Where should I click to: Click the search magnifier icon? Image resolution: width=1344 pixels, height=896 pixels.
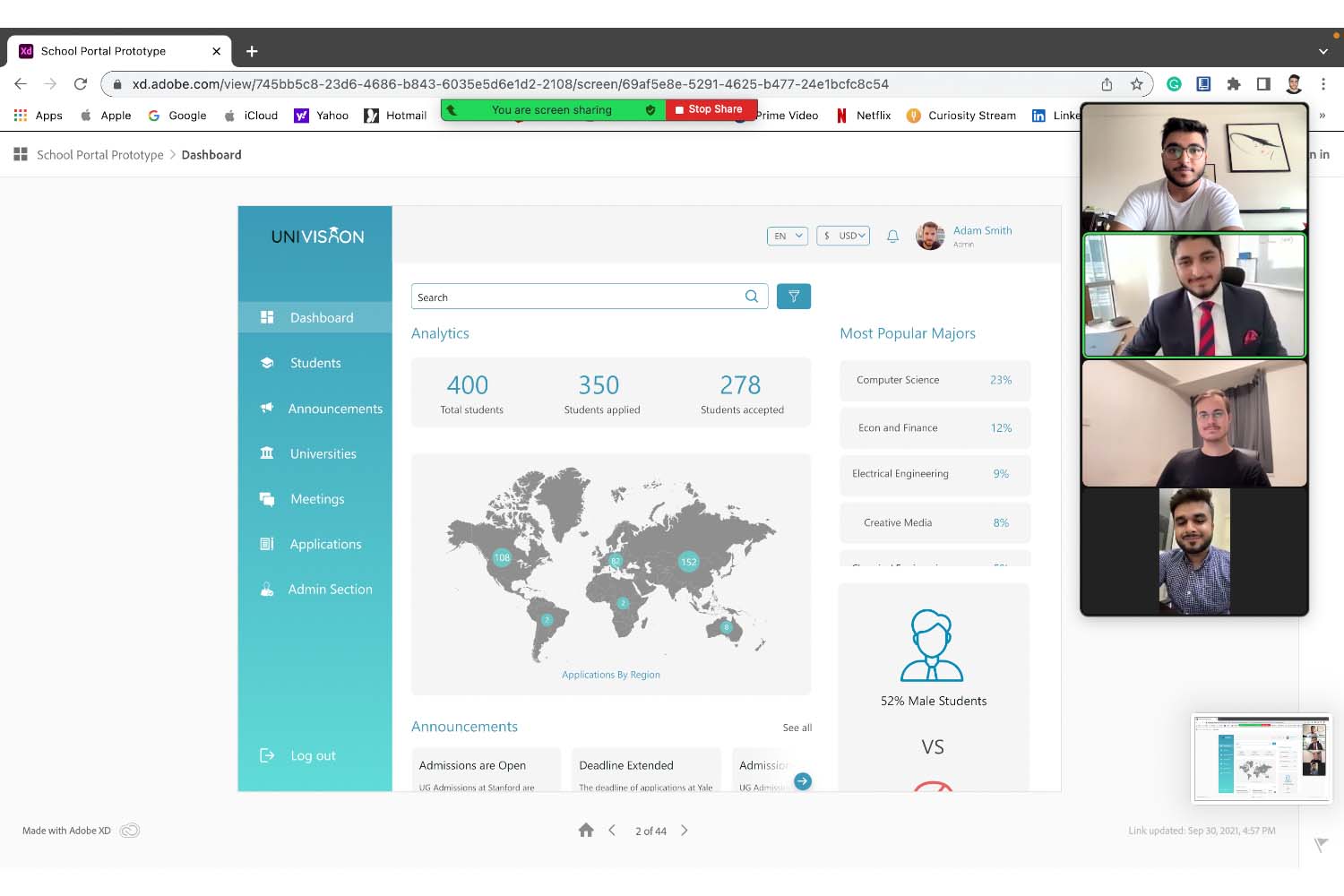(x=752, y=297)
